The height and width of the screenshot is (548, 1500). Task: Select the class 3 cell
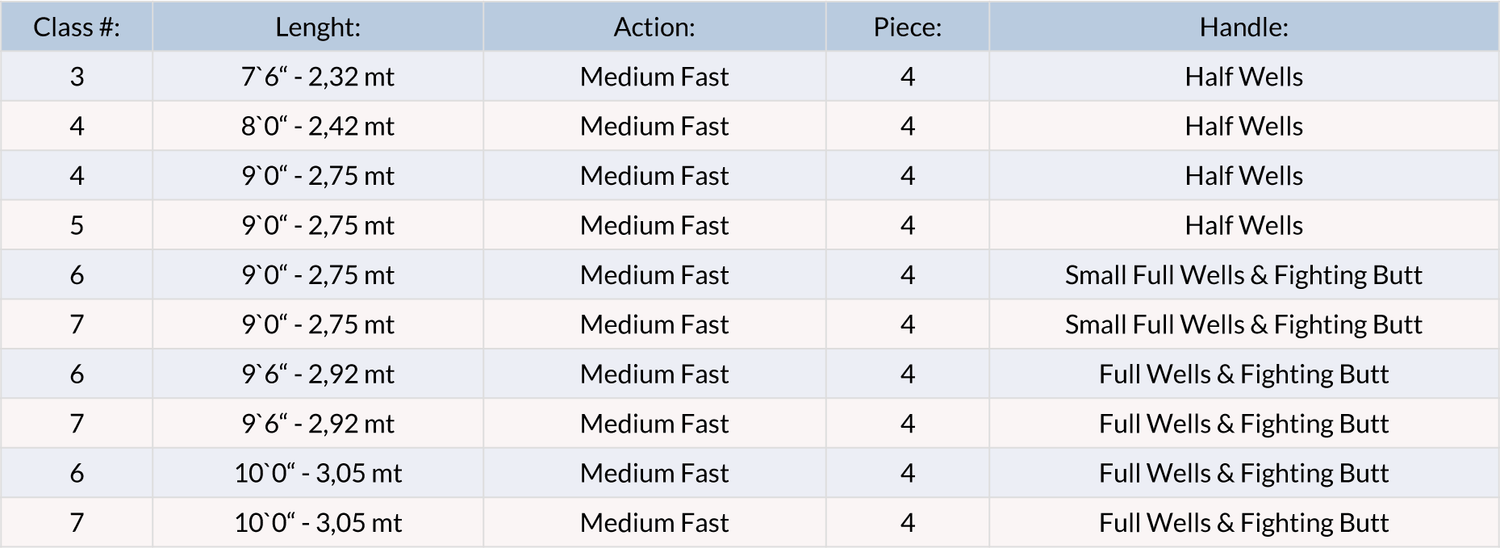(77, 77)
